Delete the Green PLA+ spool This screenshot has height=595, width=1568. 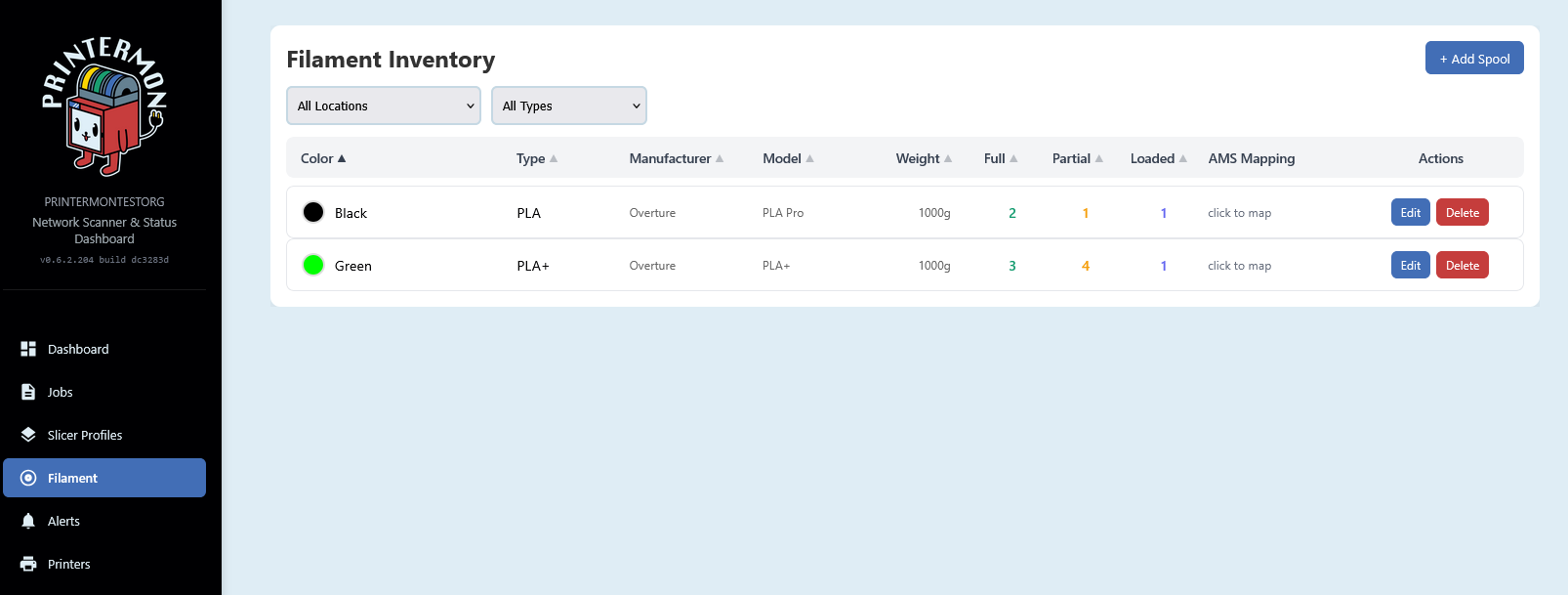[x=1462, y=266]
